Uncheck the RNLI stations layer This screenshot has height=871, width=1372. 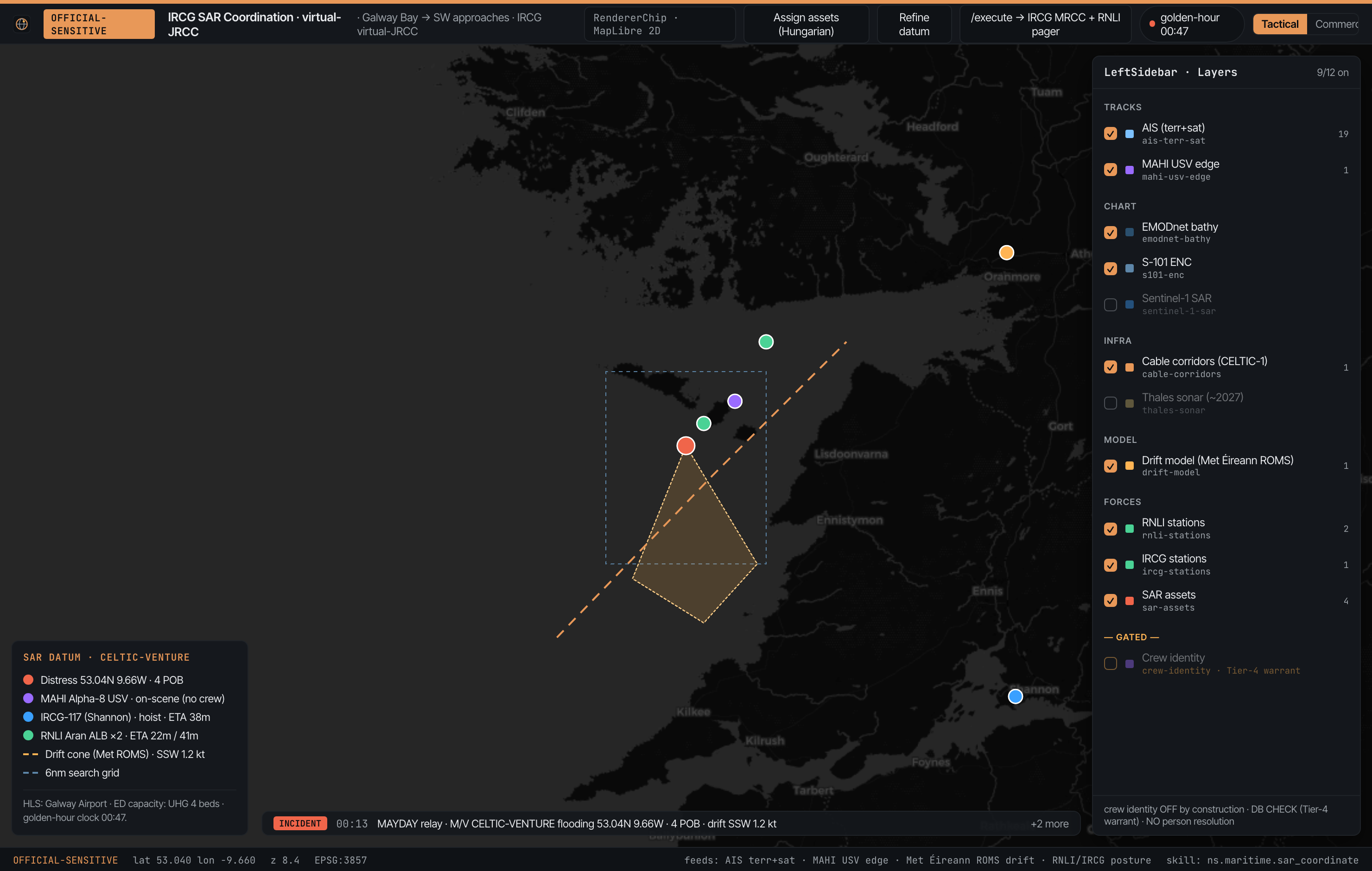tap(1110, 529)
